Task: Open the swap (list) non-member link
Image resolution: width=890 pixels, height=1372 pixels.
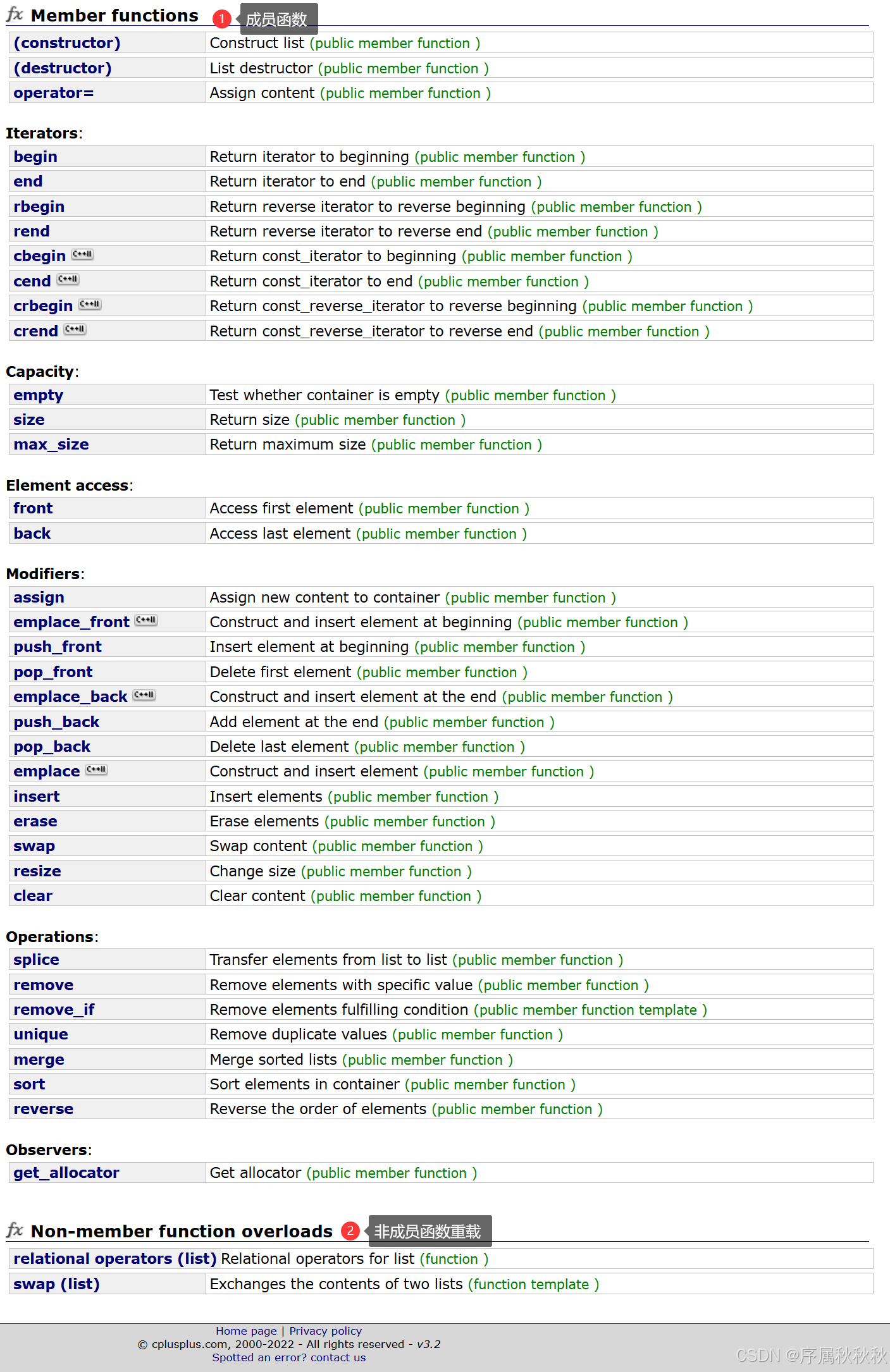Action: (56, 1284)
